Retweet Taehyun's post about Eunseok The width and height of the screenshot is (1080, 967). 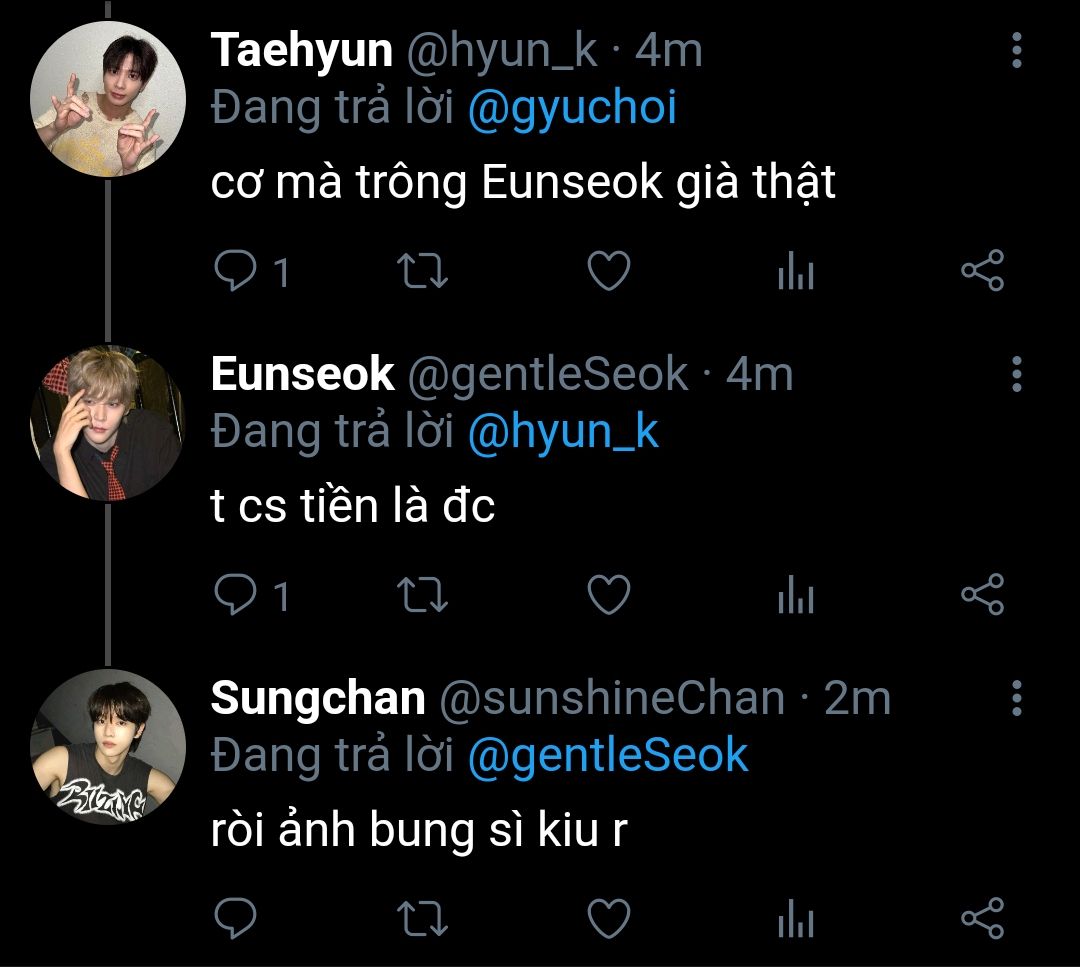pyautogui.click(x=424, y=272)
